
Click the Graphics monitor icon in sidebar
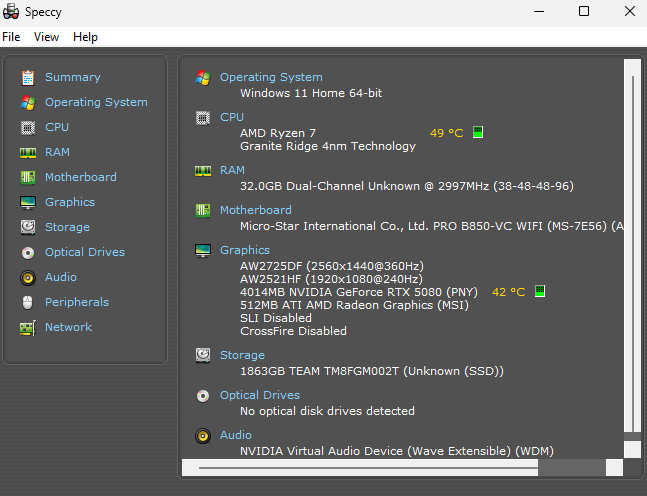[28, 203]
